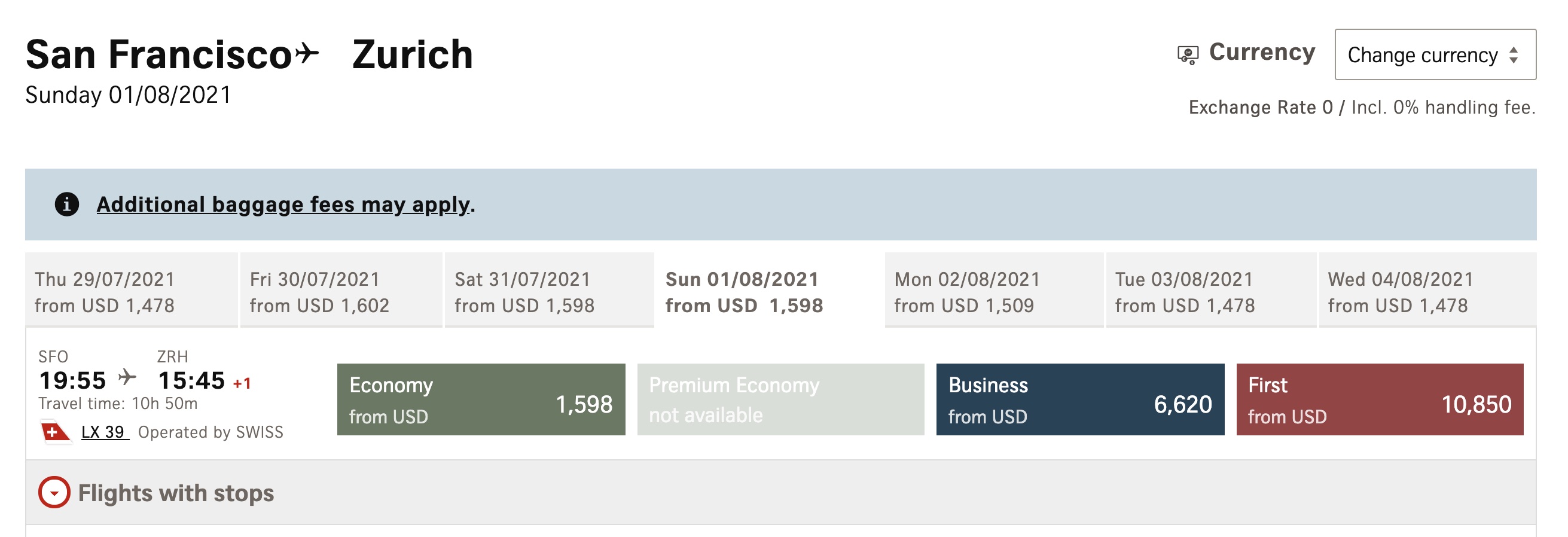Select the Thu 29/07/2021 date tab
1568x537 pixels.
[131, 291]
